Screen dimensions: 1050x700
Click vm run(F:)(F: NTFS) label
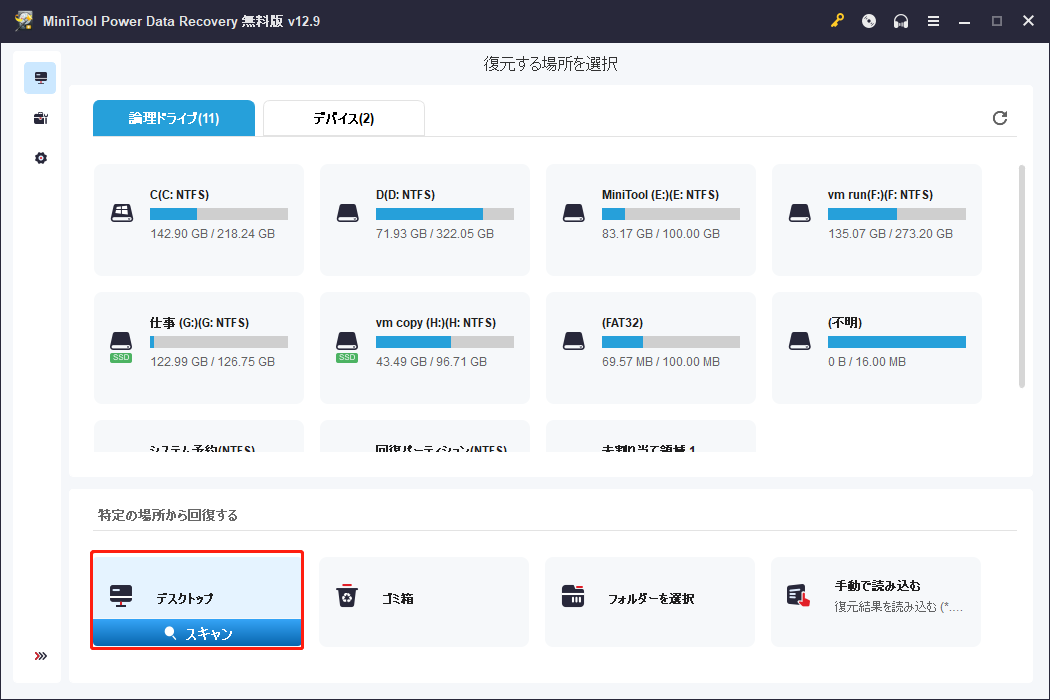tap(881, 194)
